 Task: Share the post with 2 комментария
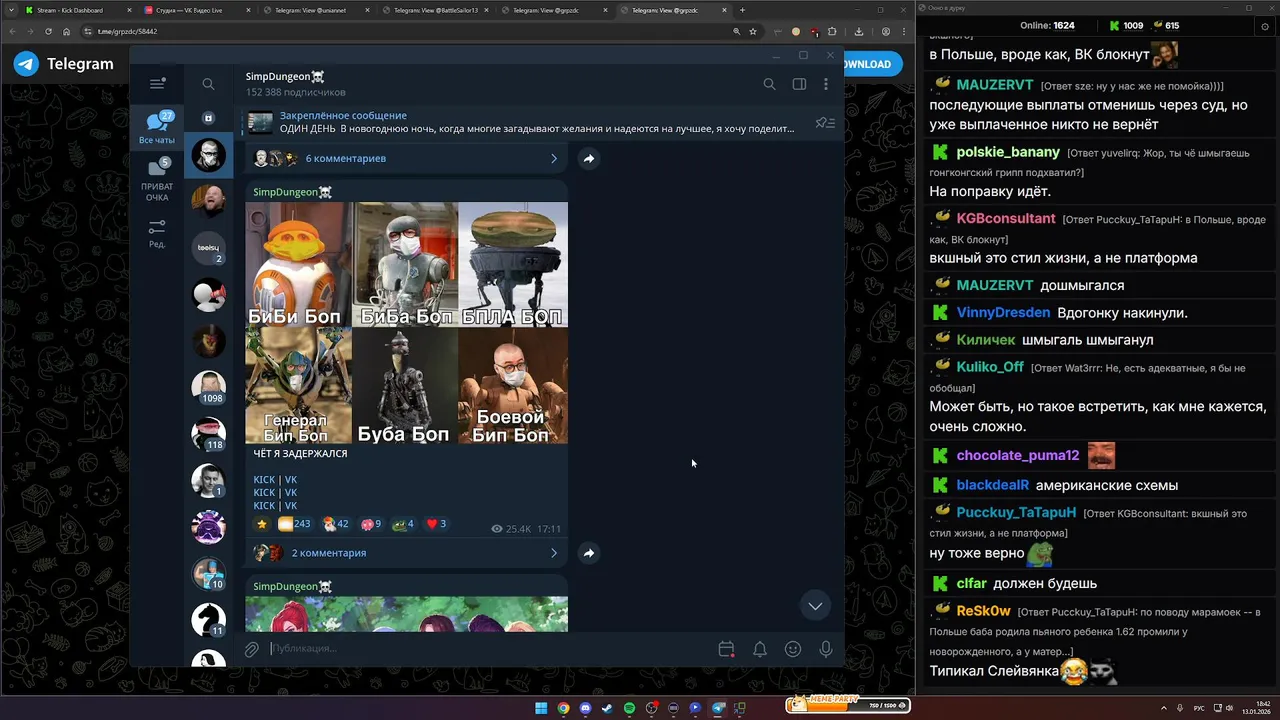[589, 553]
